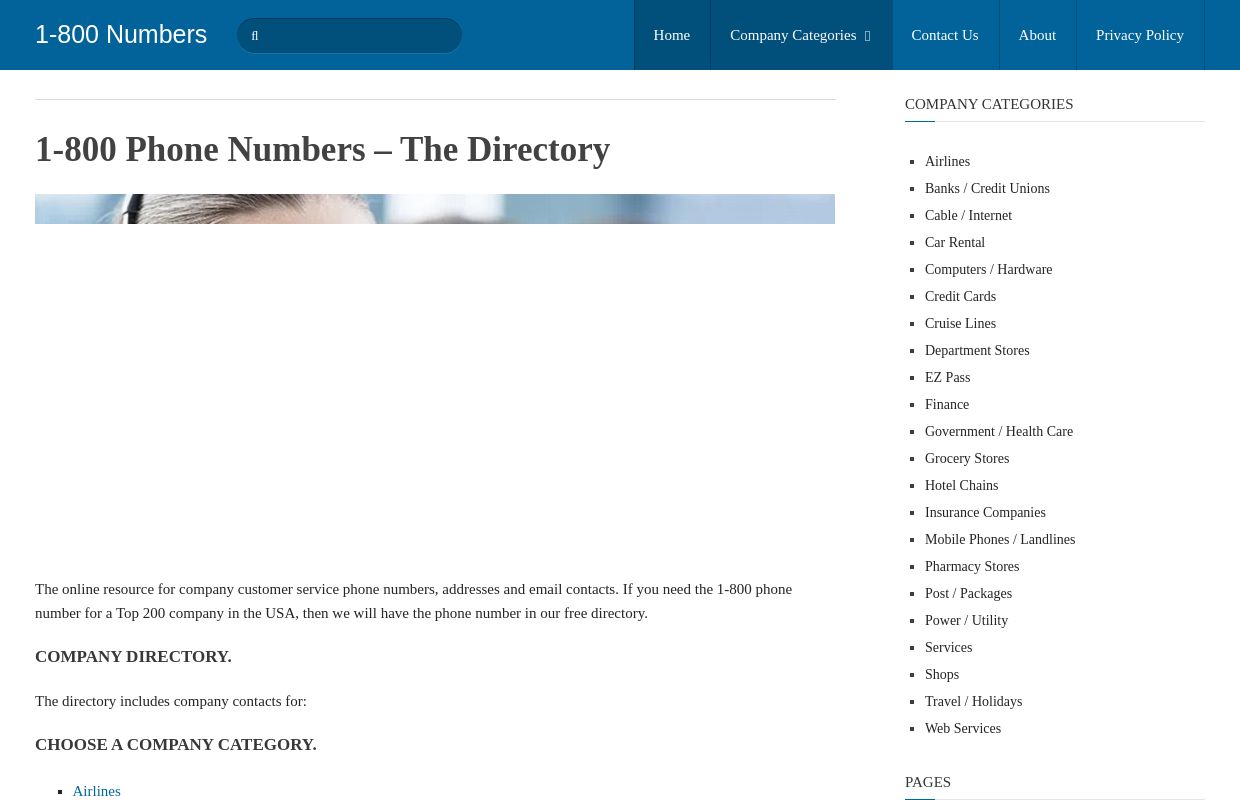
Task: Open Department Stores category
Action: 977,351
